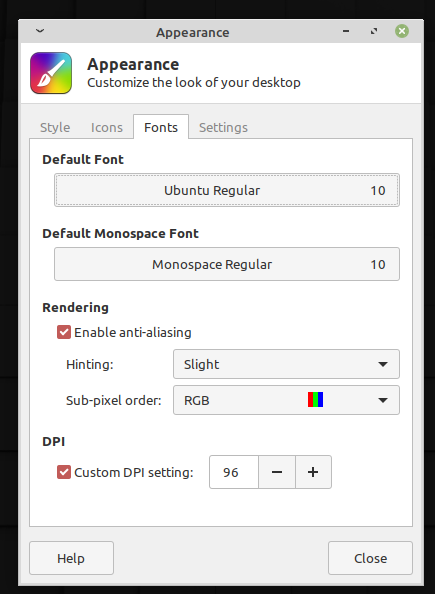Viewport: 435px width, 594px height.
Task: Open the window menu chevron in titlebar
Action: tap(40, 31)
